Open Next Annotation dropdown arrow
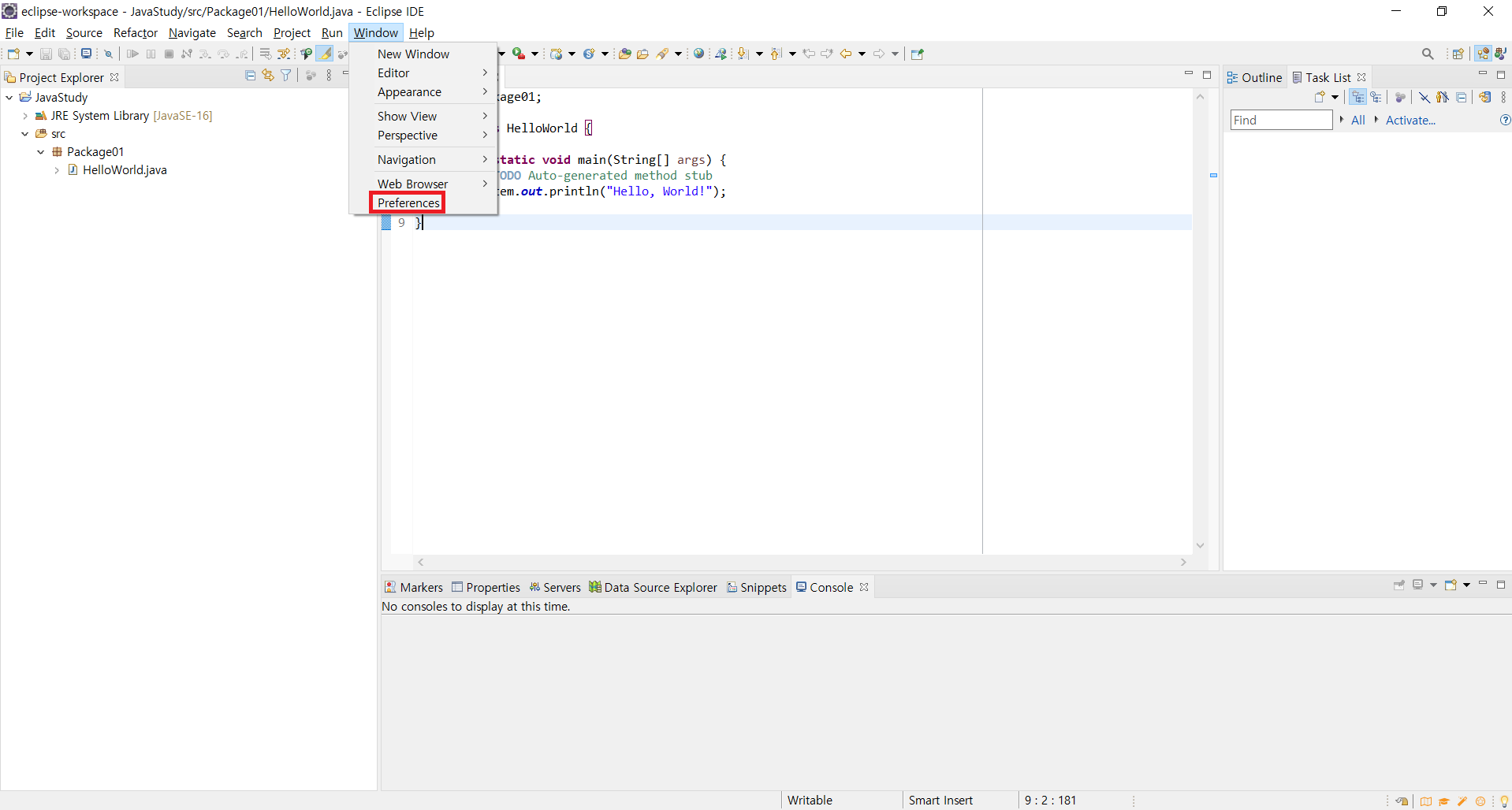 [759, 54]
